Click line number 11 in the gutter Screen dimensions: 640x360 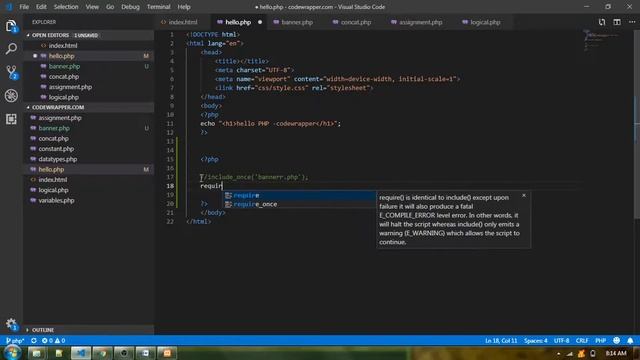tap(170, 123)
